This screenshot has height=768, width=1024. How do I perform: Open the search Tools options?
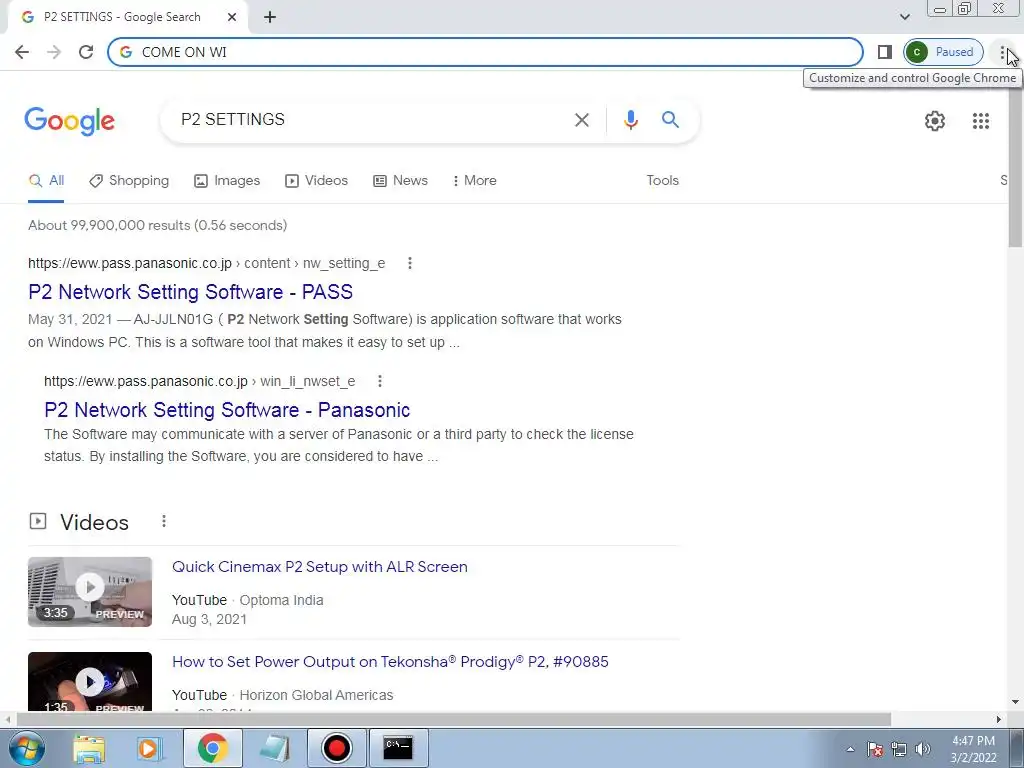662,181
